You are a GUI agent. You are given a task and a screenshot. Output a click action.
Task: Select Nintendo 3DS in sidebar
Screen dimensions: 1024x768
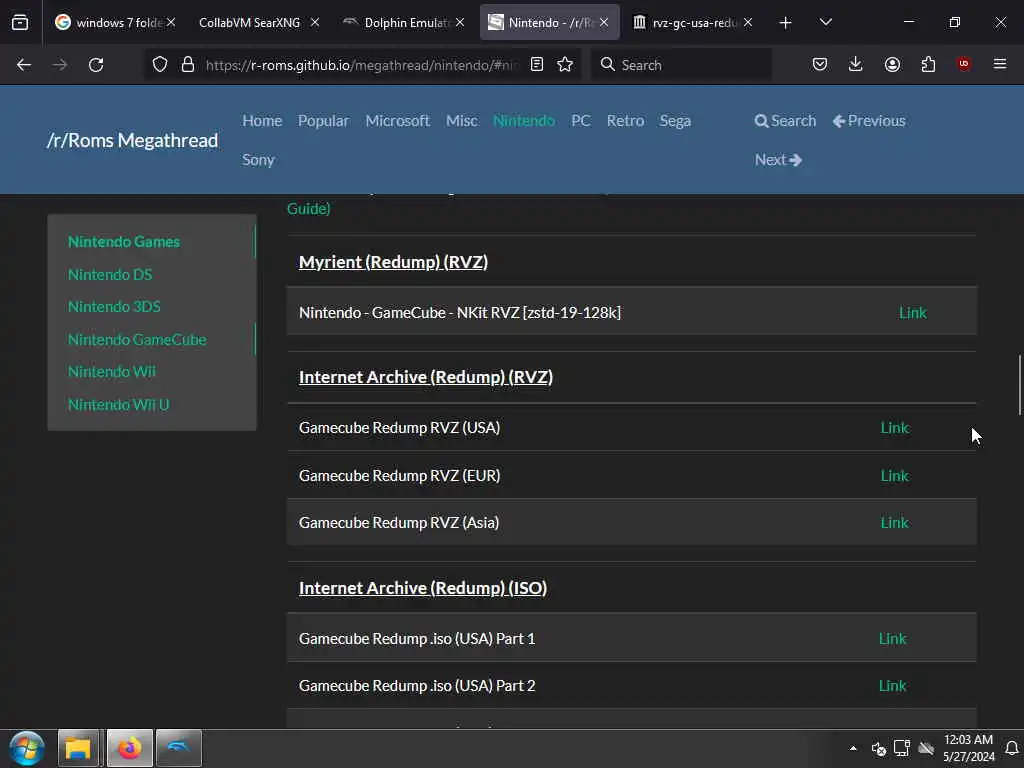click(x=114, y=306)
